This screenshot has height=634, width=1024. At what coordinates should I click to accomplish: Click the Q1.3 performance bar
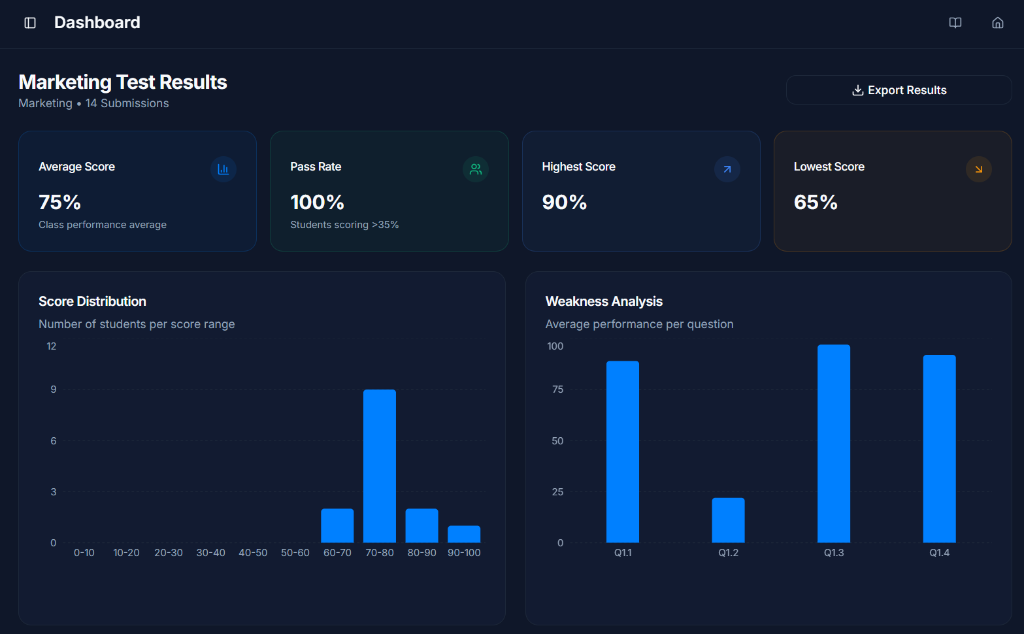pos(833,444)
